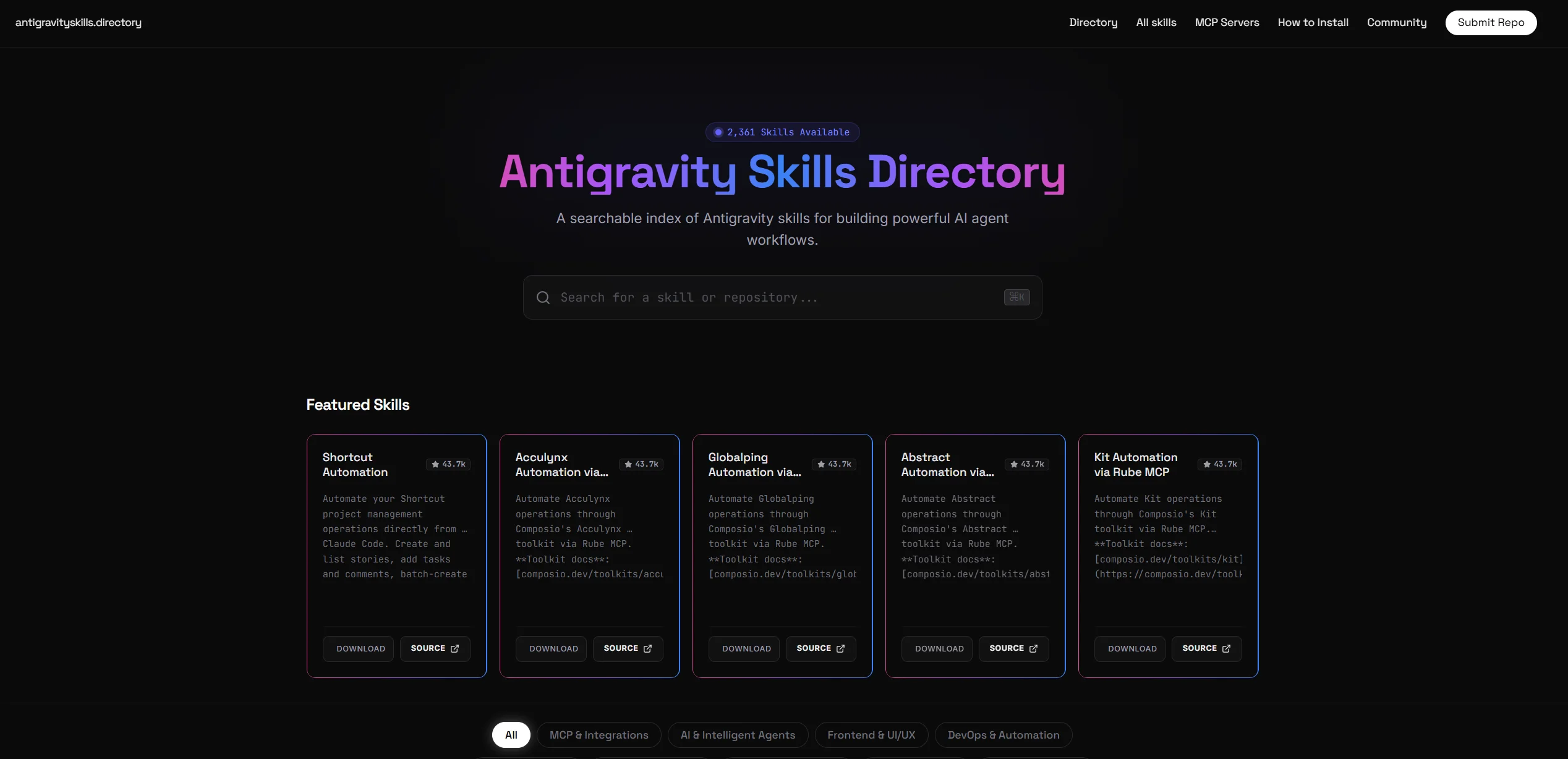Open the Directory nav item
The image size is (1568, 759).
1093,22
